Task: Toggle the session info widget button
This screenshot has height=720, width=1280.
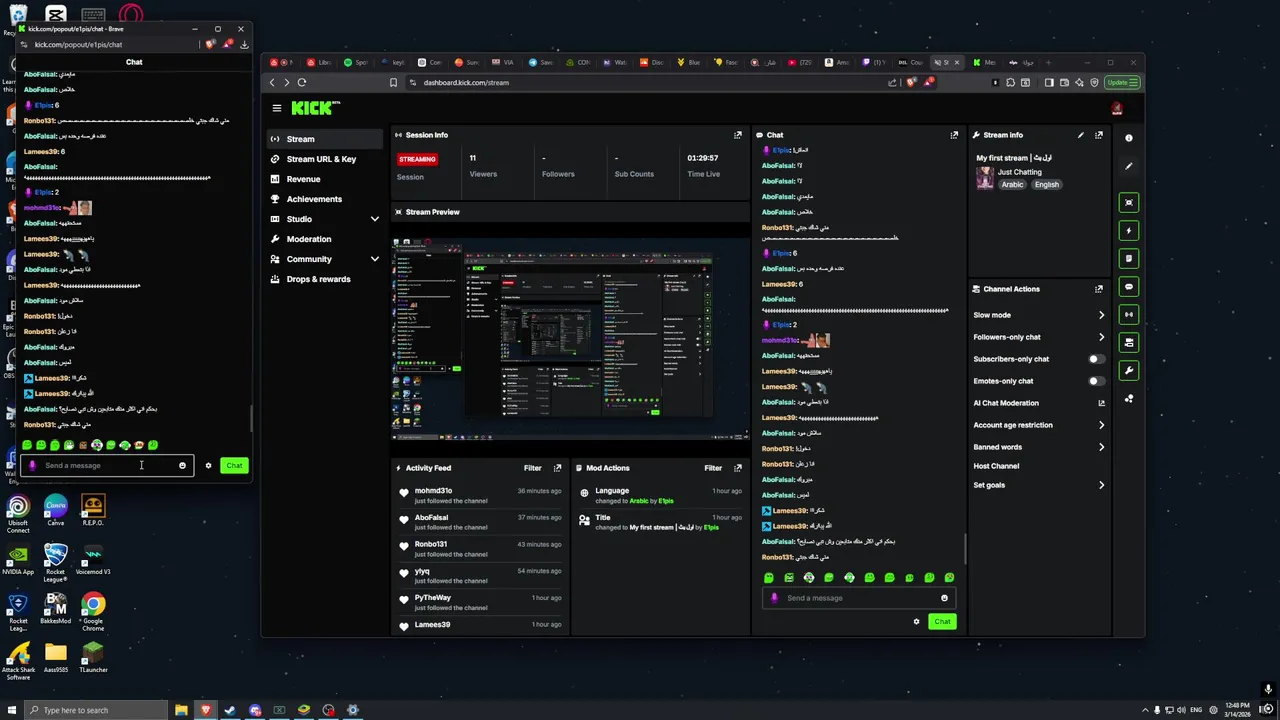Action: 1129,314
